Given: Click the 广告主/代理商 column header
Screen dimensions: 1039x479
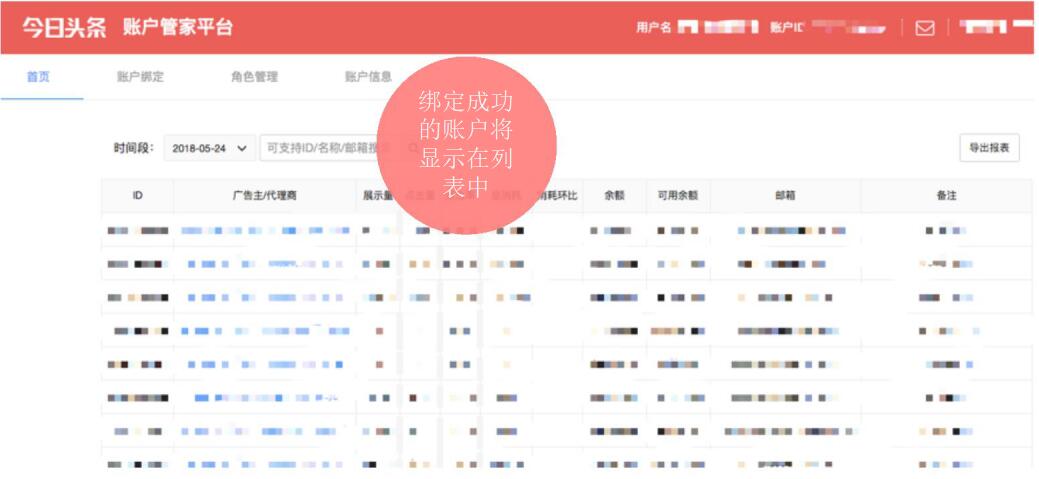Looking at the screenshot, I should coord(264,196).
